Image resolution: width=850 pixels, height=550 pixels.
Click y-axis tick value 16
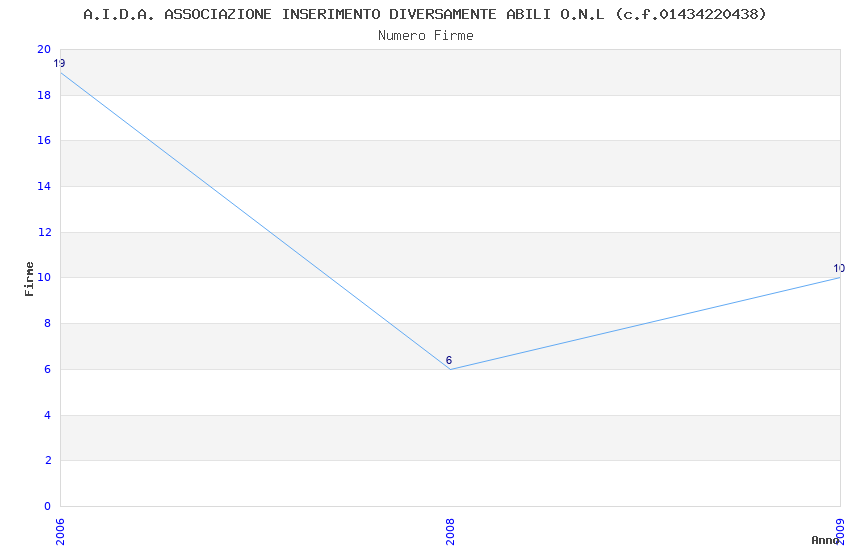[44, 140]
